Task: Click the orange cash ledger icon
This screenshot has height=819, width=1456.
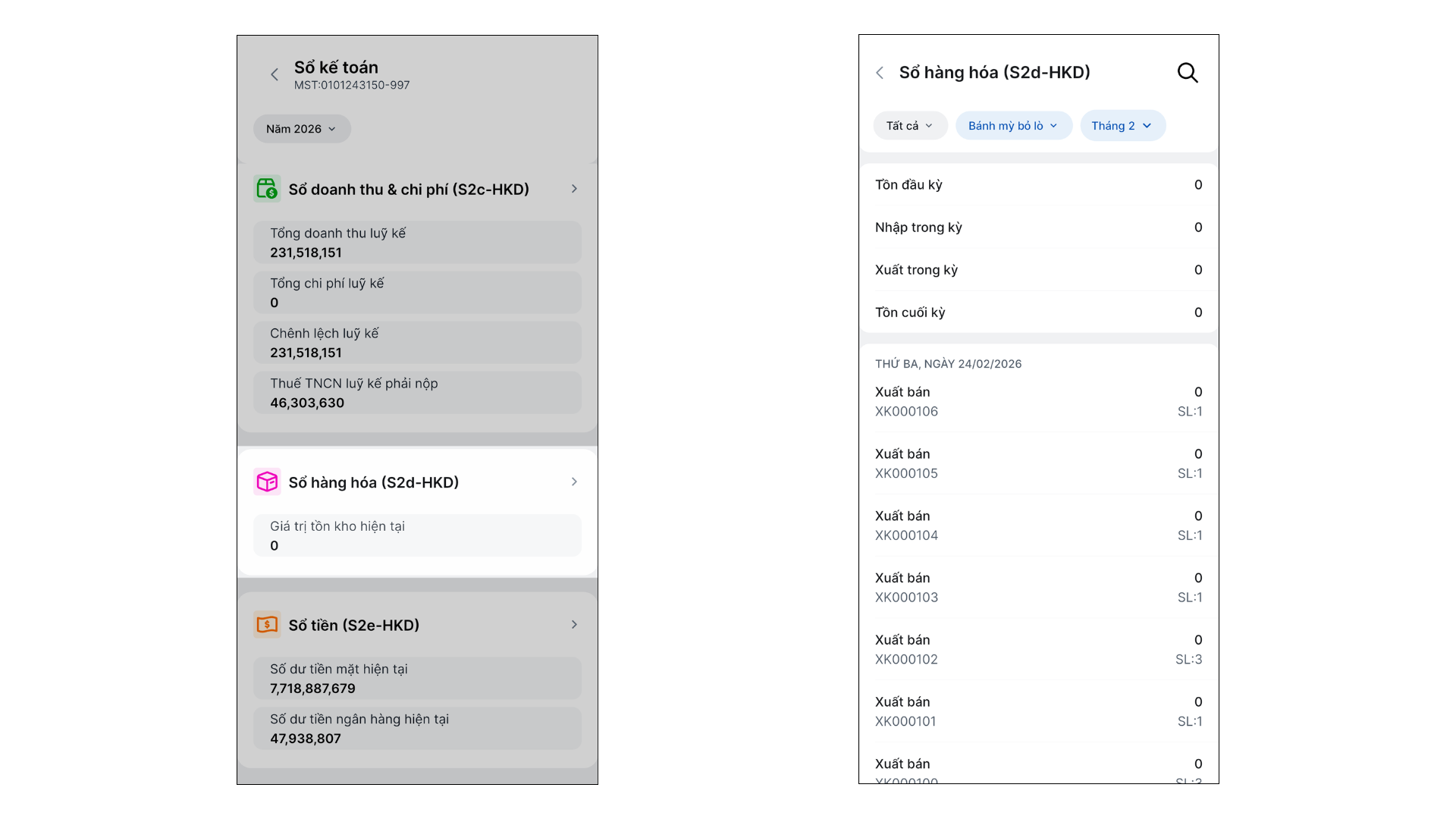Action: pyautogui.click(x=267, y=625)
